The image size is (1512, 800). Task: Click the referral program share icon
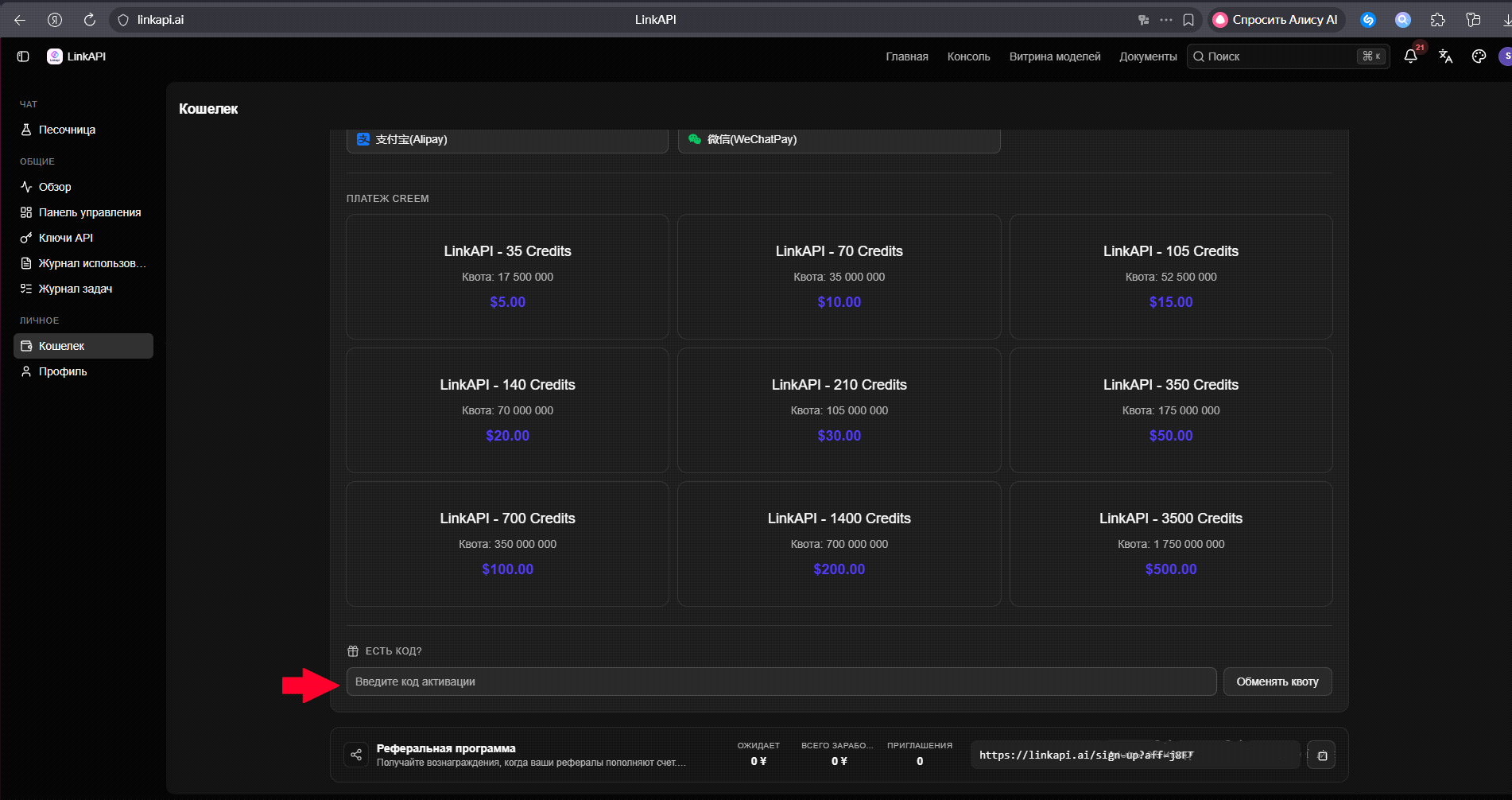356,755
